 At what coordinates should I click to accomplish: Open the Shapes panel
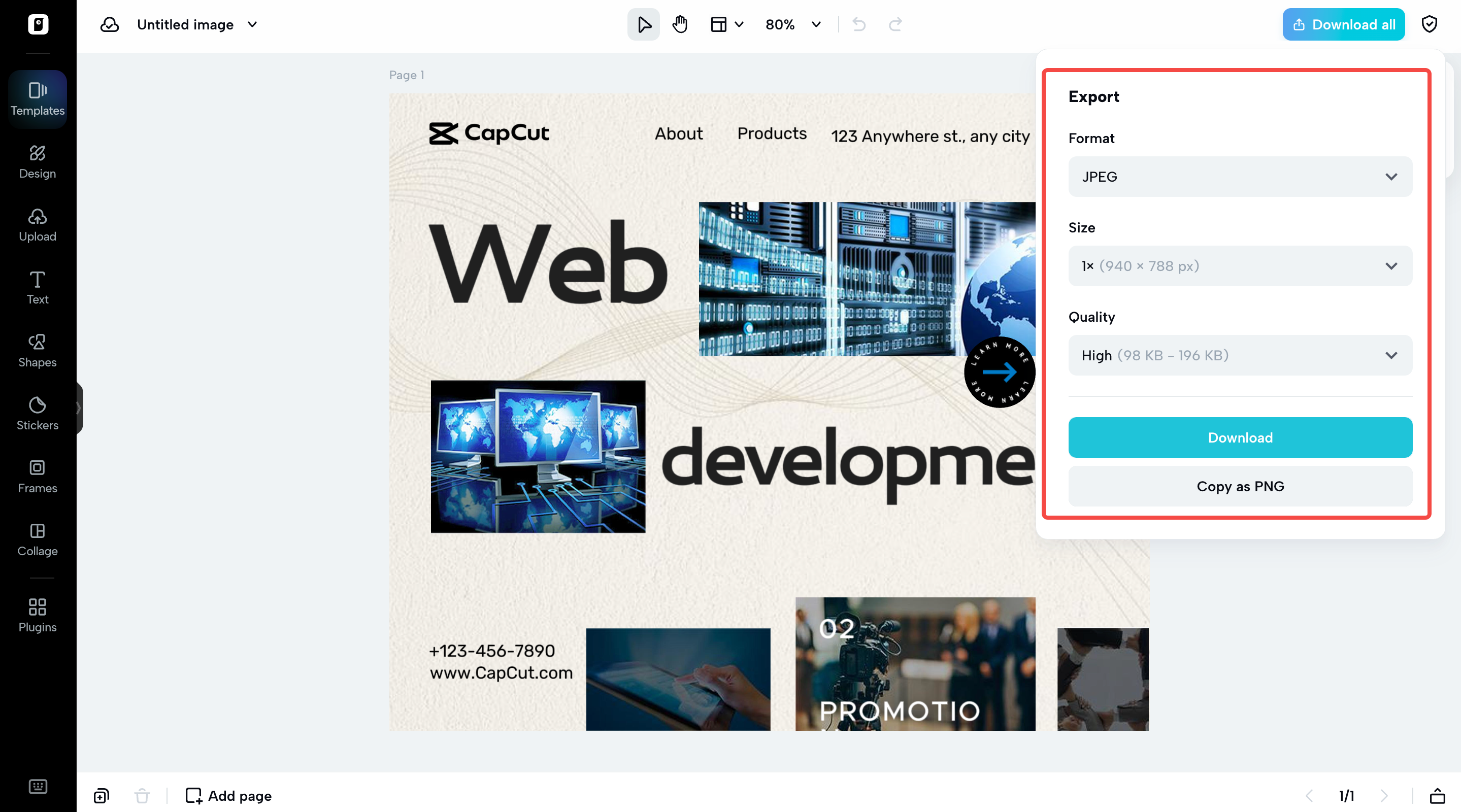(38, 350)
